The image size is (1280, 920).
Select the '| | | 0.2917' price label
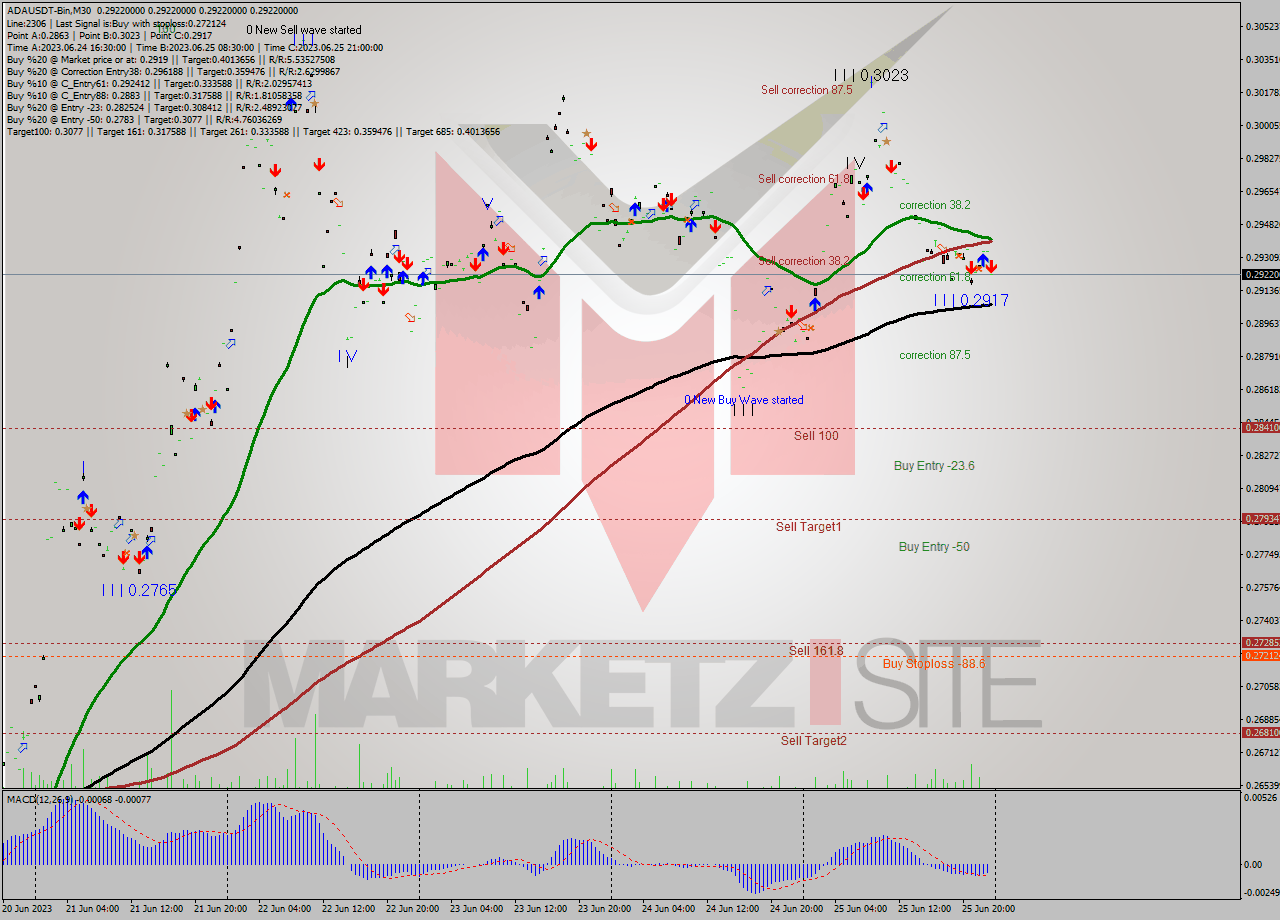[x=970, y=300]
